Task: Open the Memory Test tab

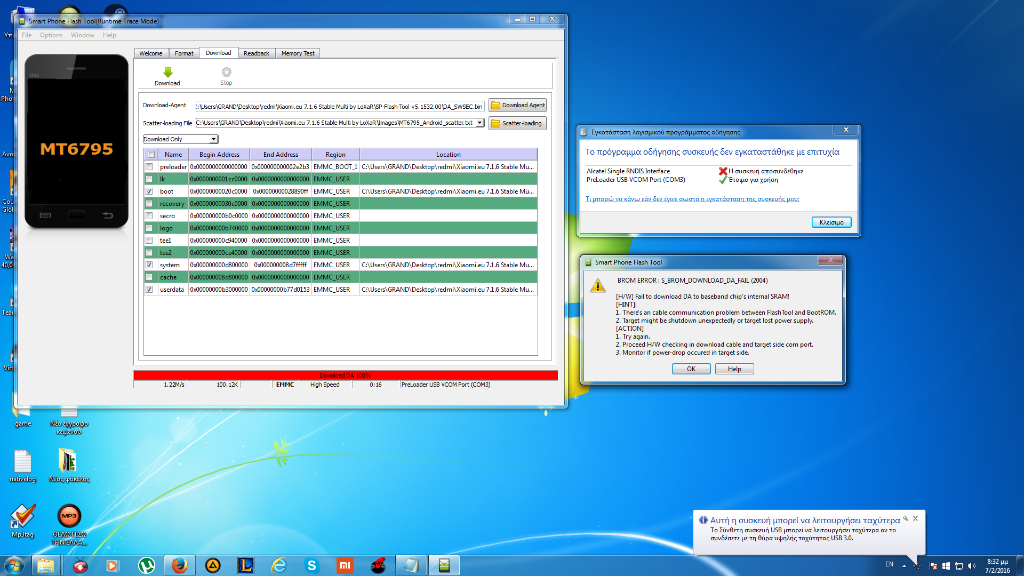Action: [298, 53]
